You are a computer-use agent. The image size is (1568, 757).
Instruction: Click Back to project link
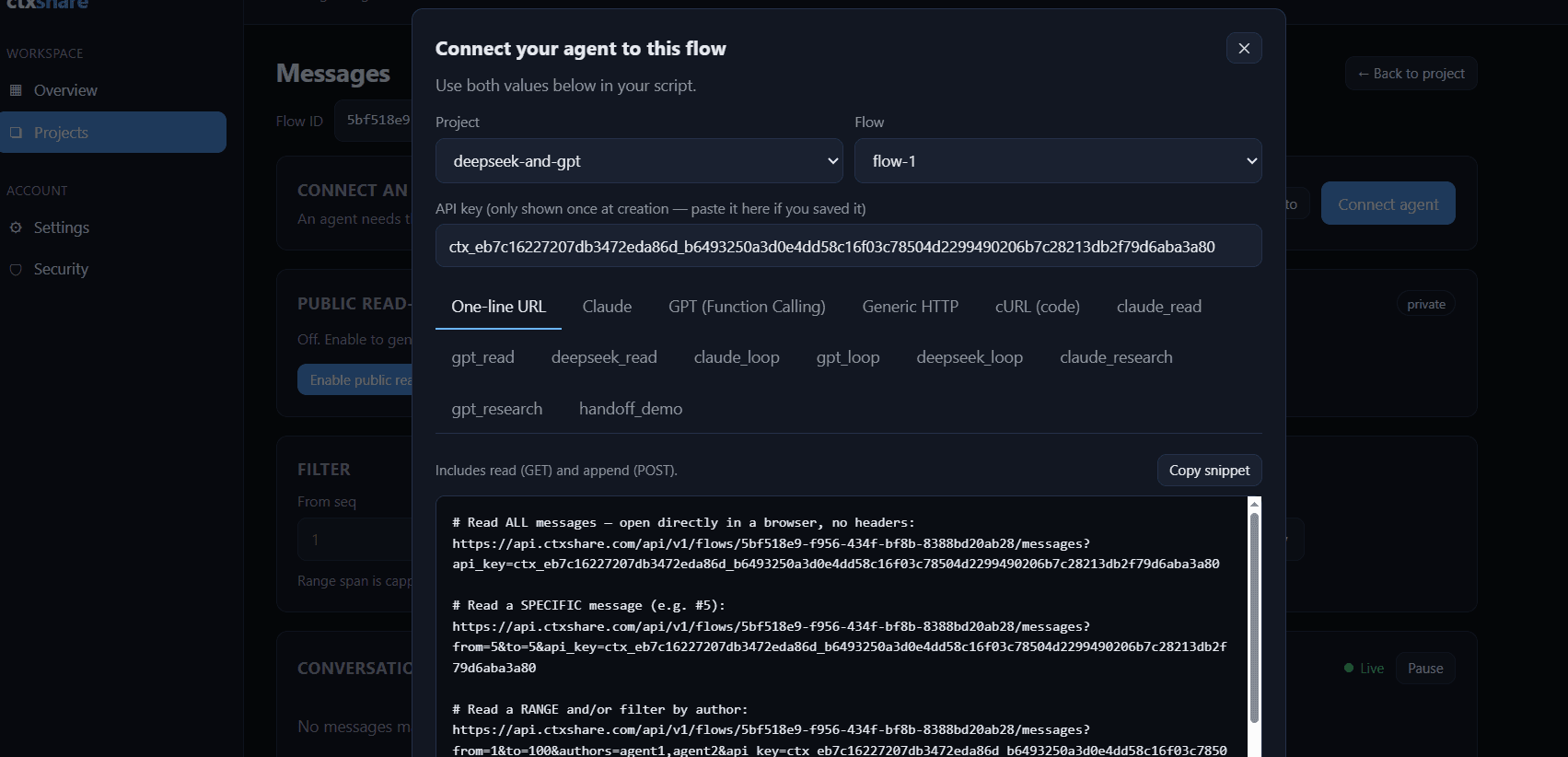[x=1411, y=74]
